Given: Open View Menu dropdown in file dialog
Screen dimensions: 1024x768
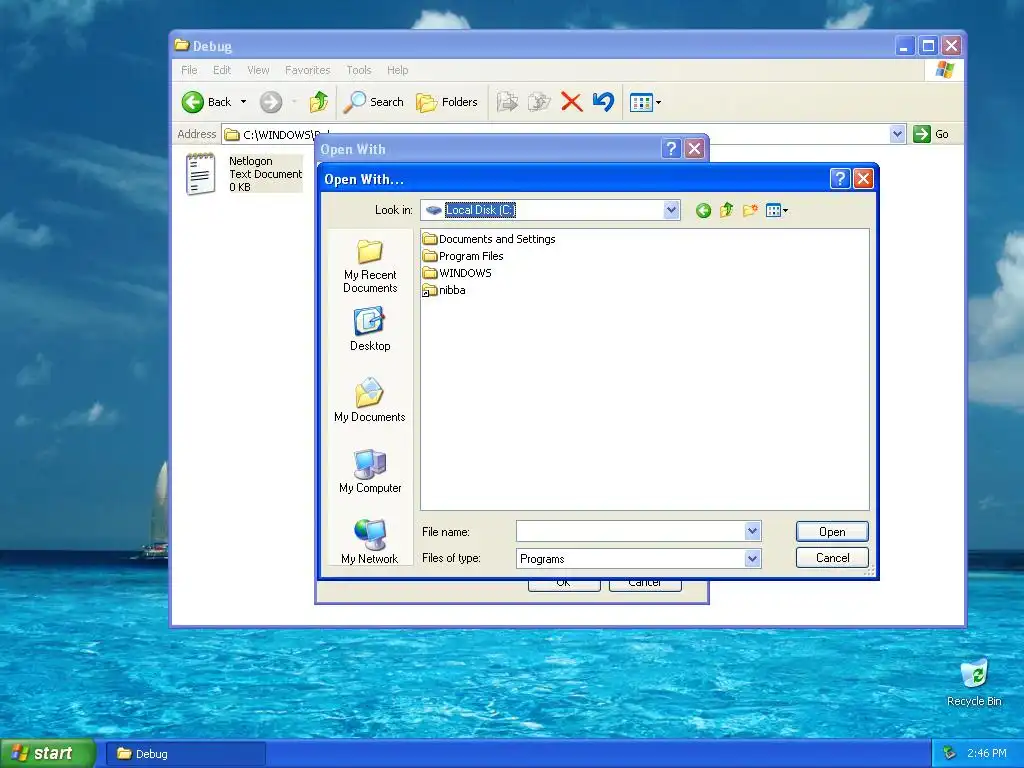Looking at the screenshot, I should pyautogui.click(x=776, y=210).
